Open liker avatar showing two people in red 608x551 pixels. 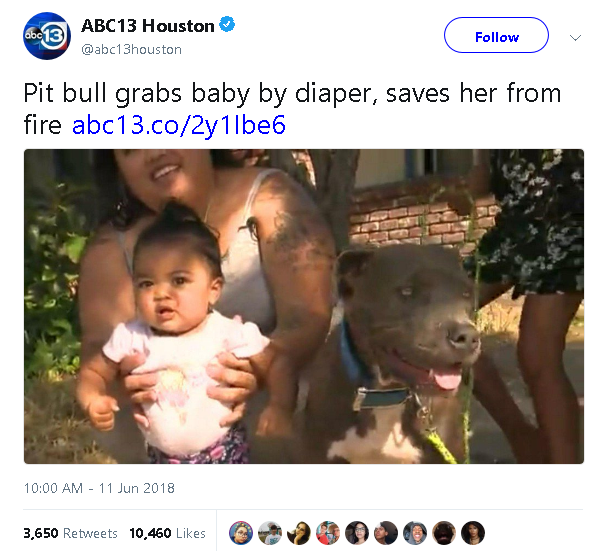click(328, 533)
